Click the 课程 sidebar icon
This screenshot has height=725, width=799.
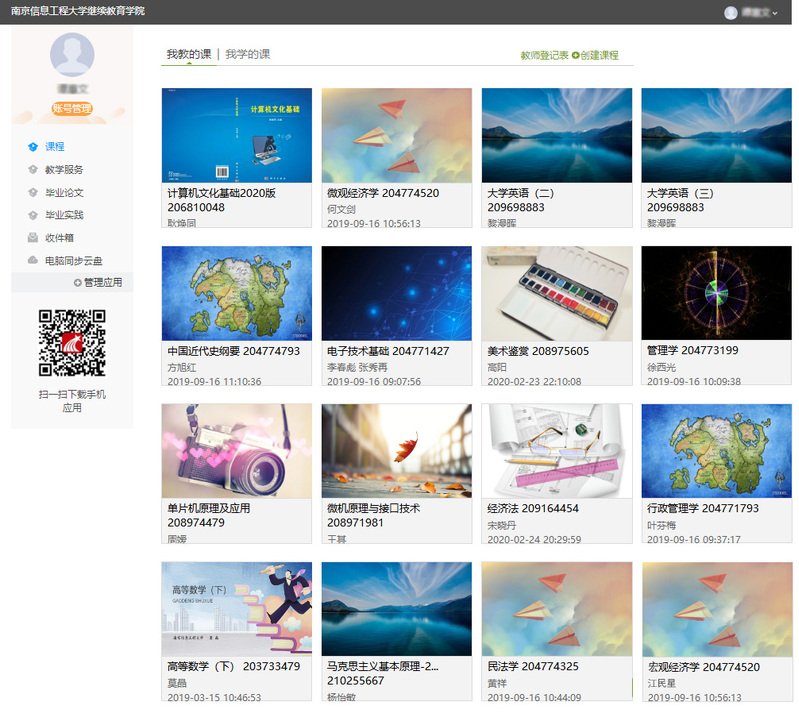coord(33,147)
